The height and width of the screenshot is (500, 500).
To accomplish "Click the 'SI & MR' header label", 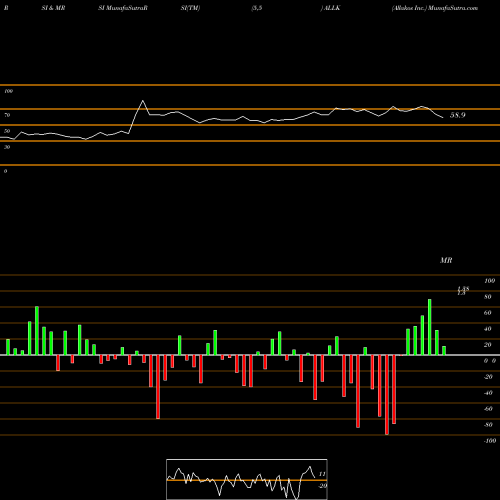I will (x=53, y=8).
